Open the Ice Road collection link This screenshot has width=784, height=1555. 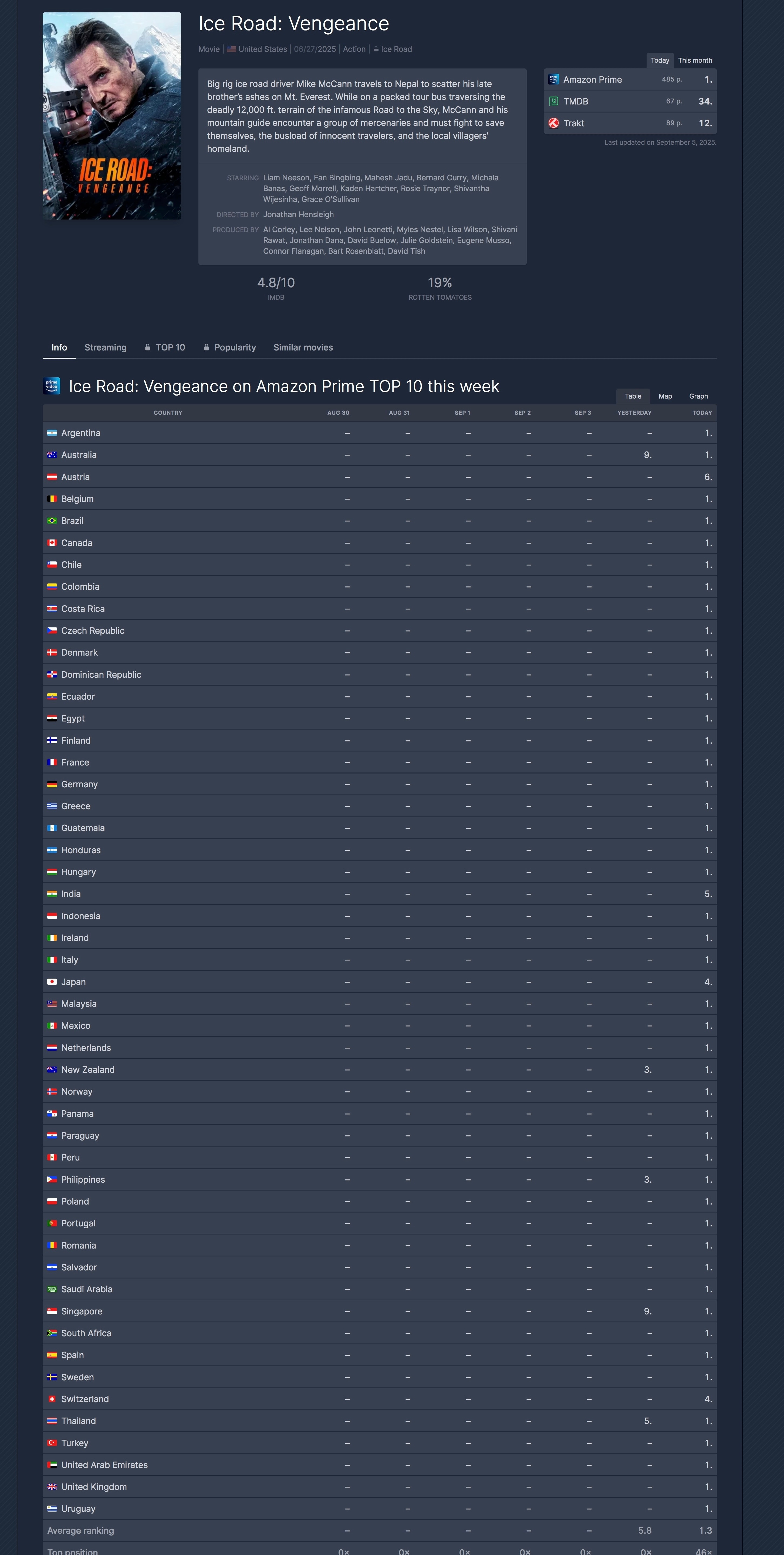coord(397,49)
